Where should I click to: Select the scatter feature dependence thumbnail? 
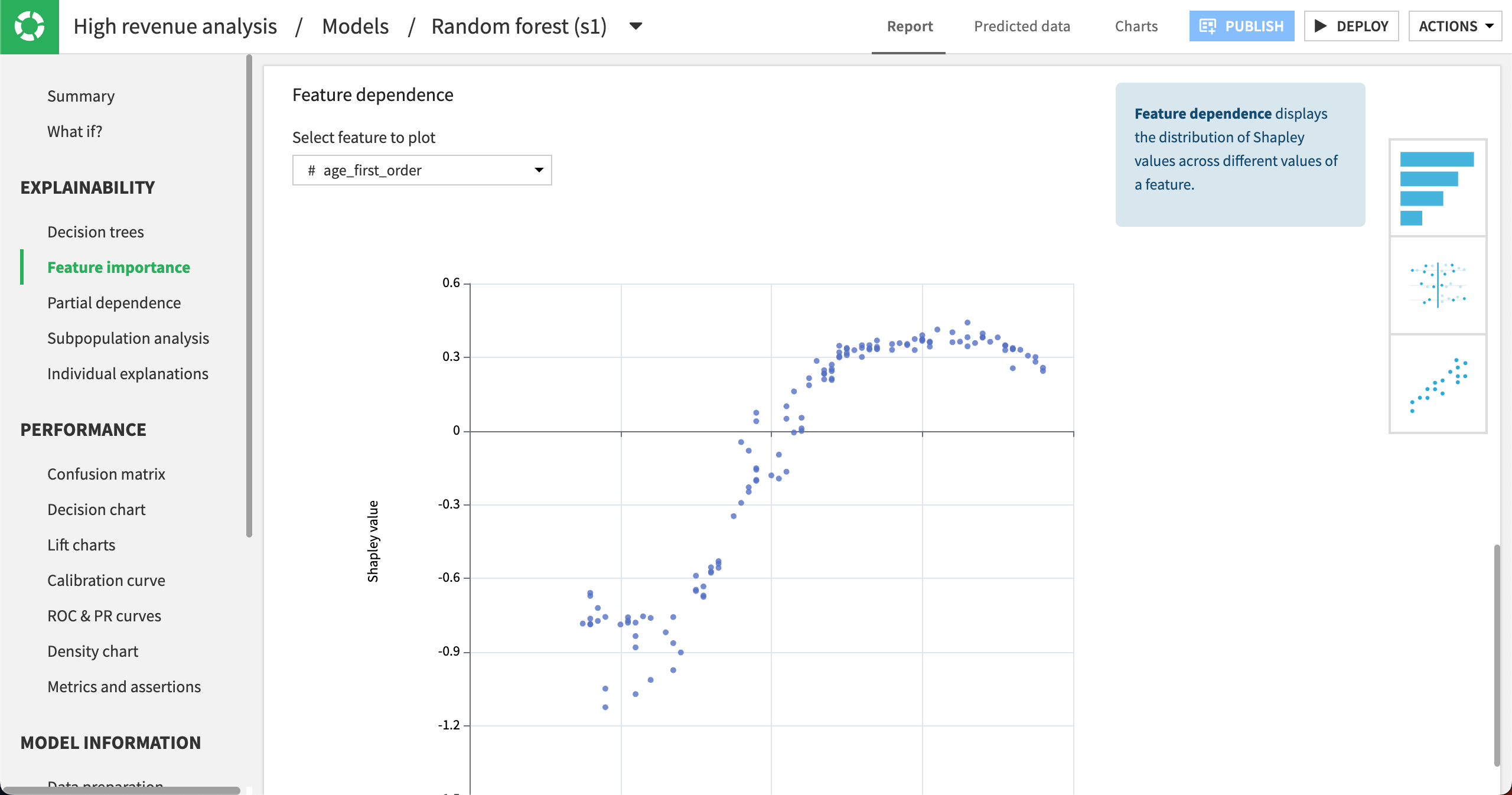pyautogui.click(x=1437, y=384)
